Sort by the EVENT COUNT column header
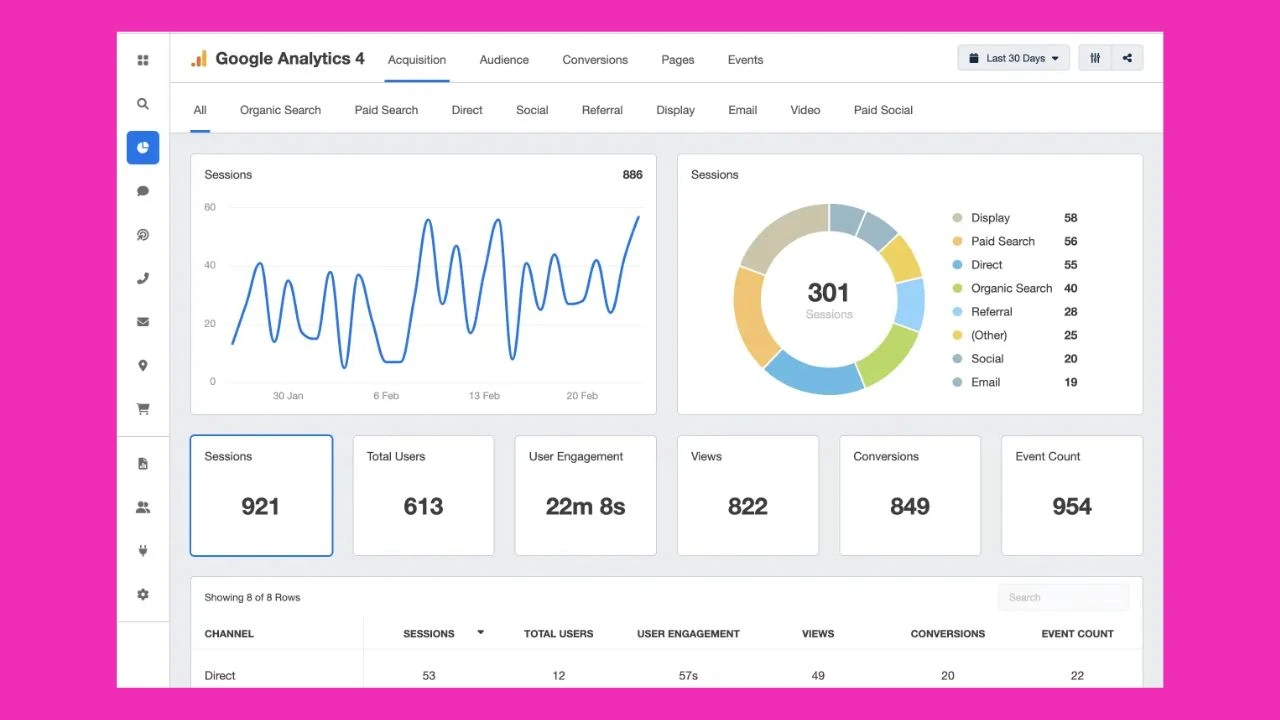The height and width of the screenshot is (720, 1280). 1077,634
